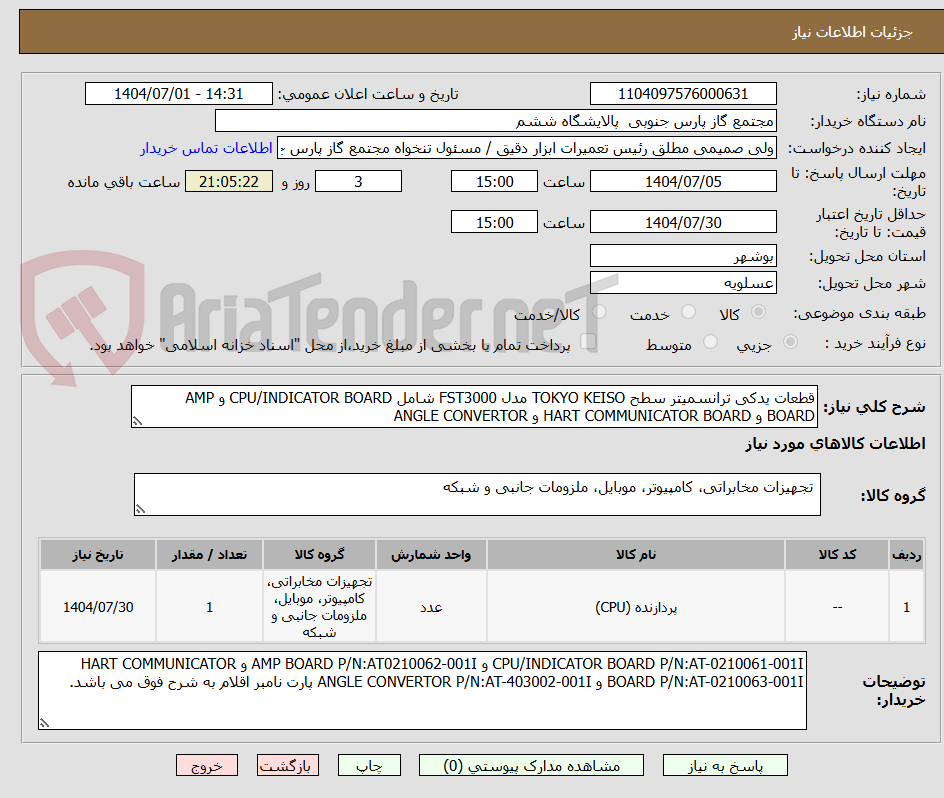
Task: Select the کالا (goods) radio button
Action: (x=758, y=312)
